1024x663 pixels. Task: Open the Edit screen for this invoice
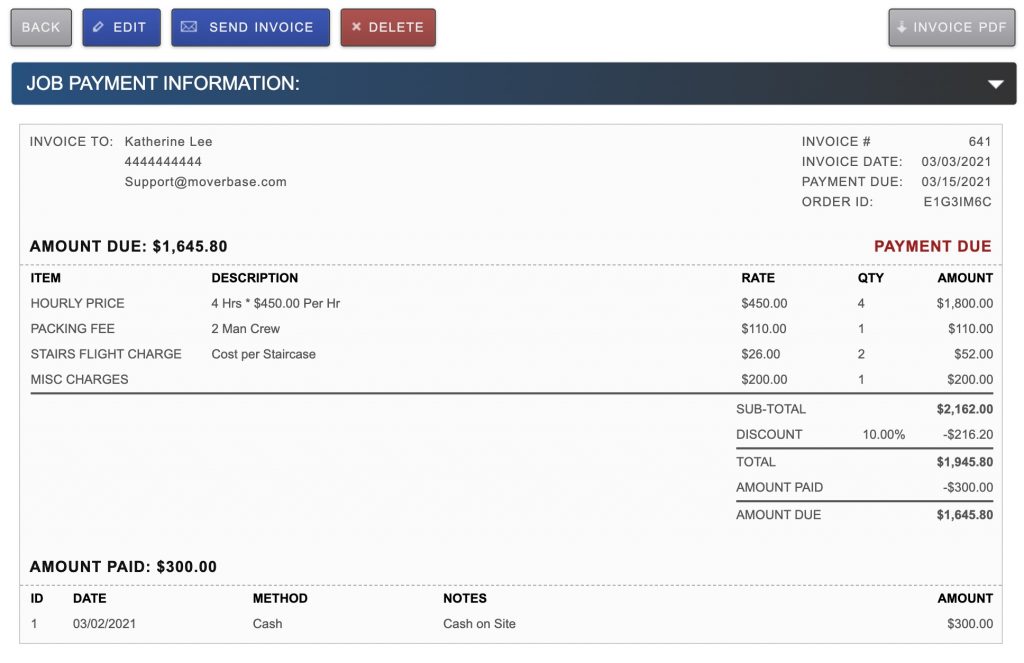(x=121, y=27)
